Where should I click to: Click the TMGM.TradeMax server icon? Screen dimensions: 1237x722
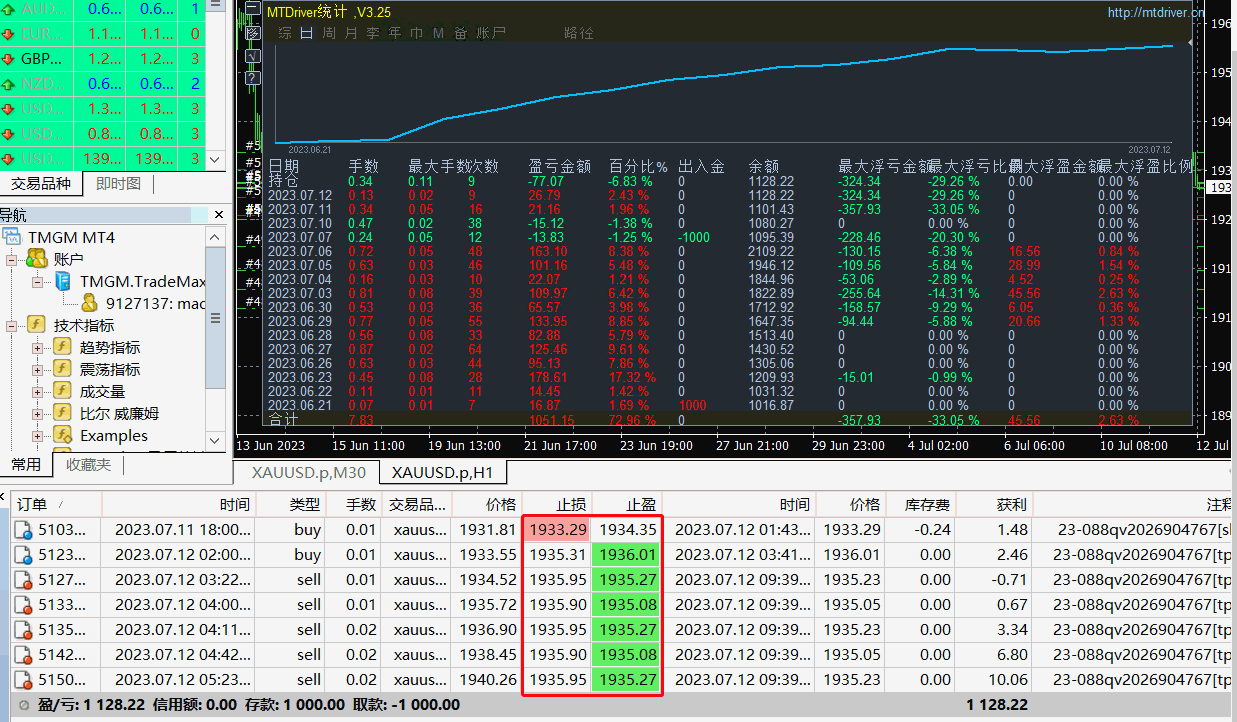point(64,281)
